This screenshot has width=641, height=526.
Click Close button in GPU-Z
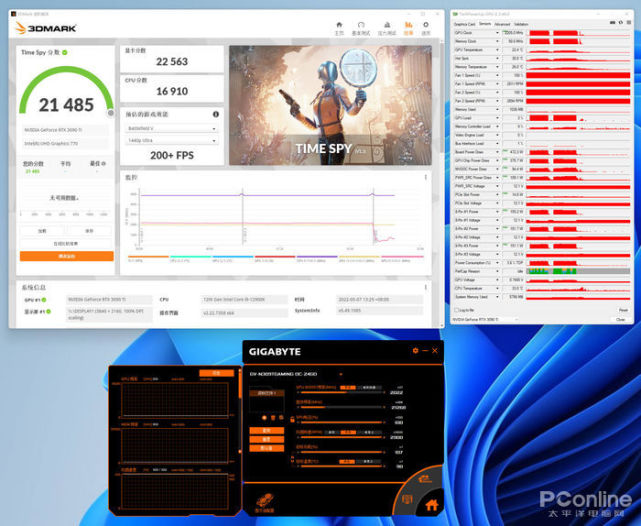620,320
